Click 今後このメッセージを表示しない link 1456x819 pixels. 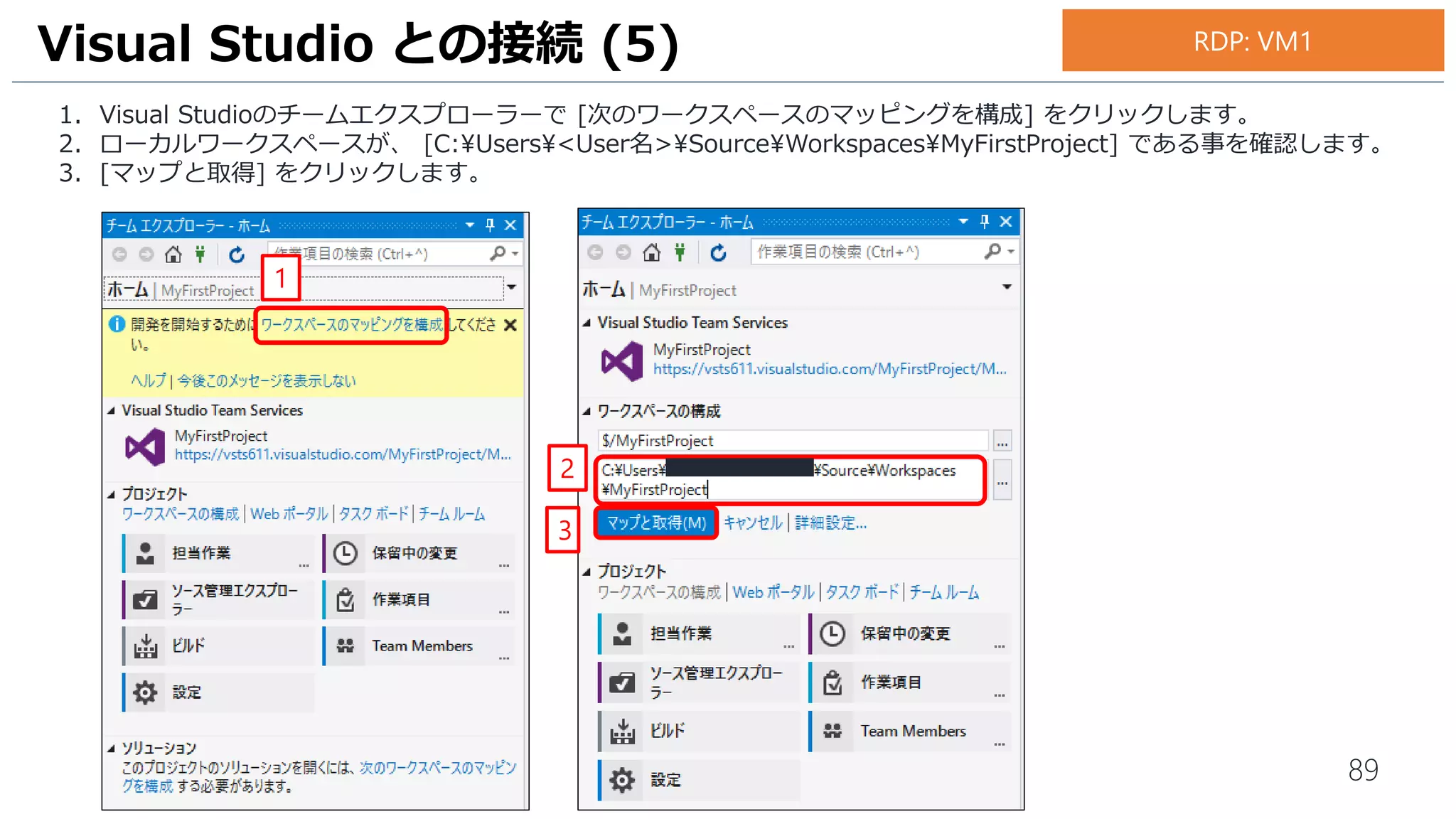pos(267,380)
